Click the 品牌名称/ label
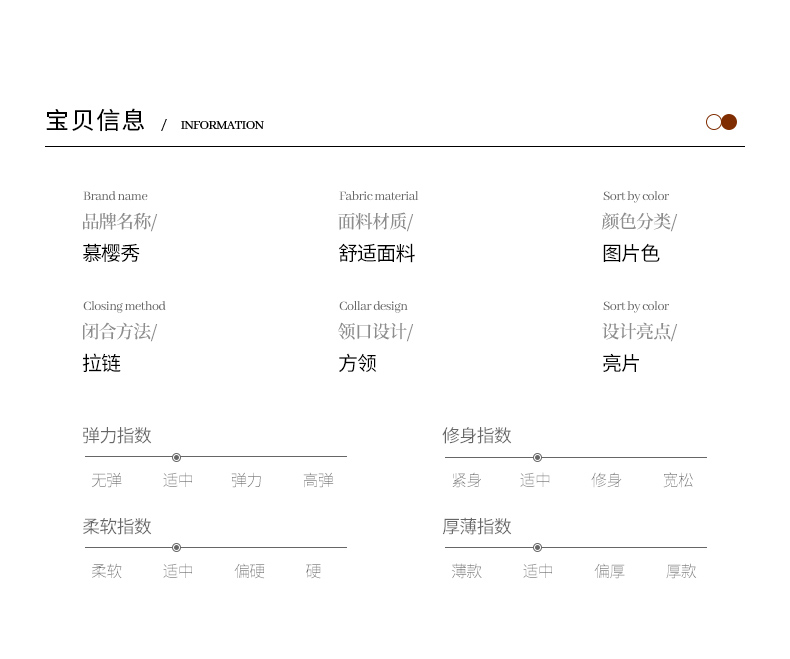This screenshot has width=790, height=659. (120, 221)
